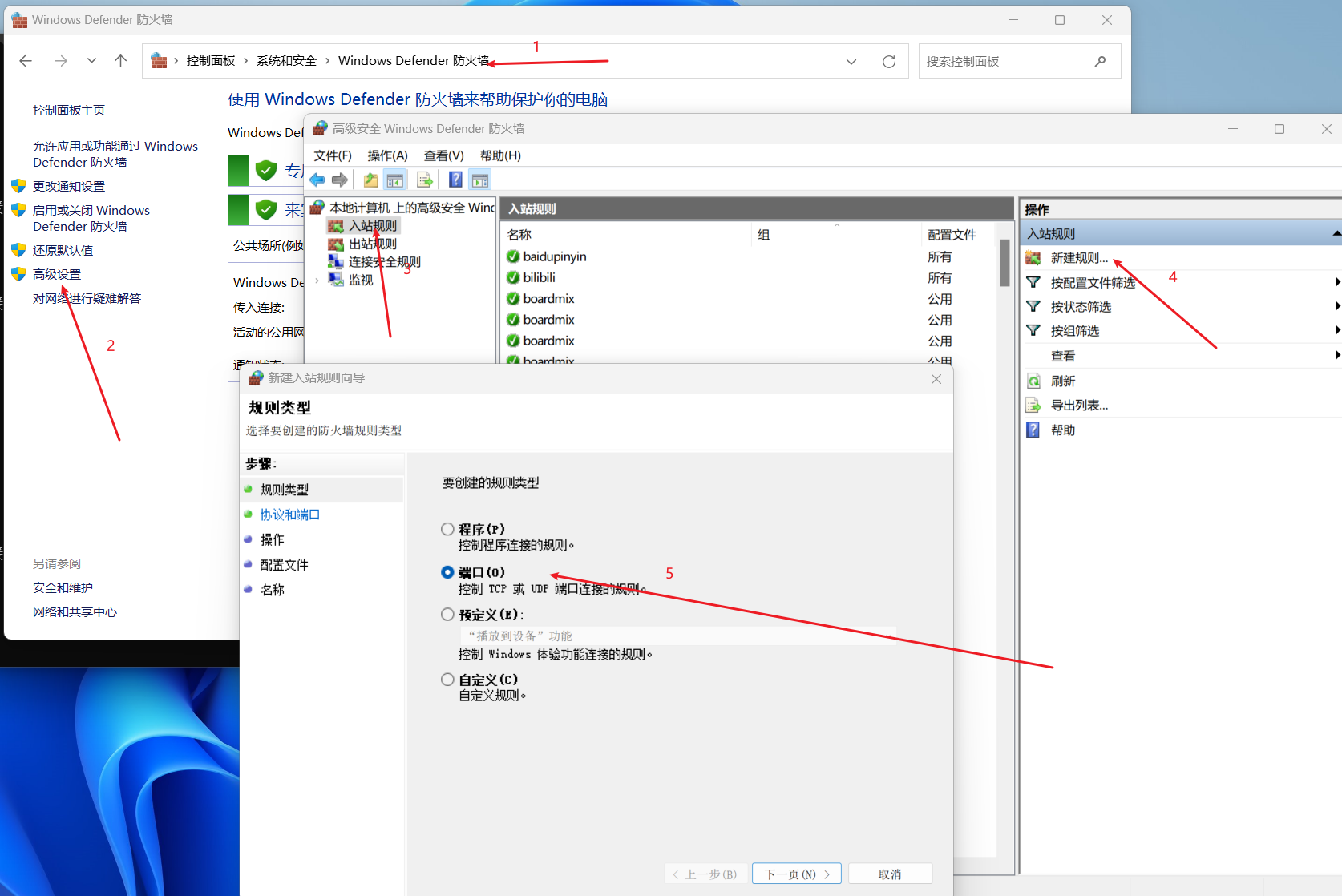Expand the 按配置文件筛选 submenu arrow
The image size is (1342, 896).
pos(1336,282)
